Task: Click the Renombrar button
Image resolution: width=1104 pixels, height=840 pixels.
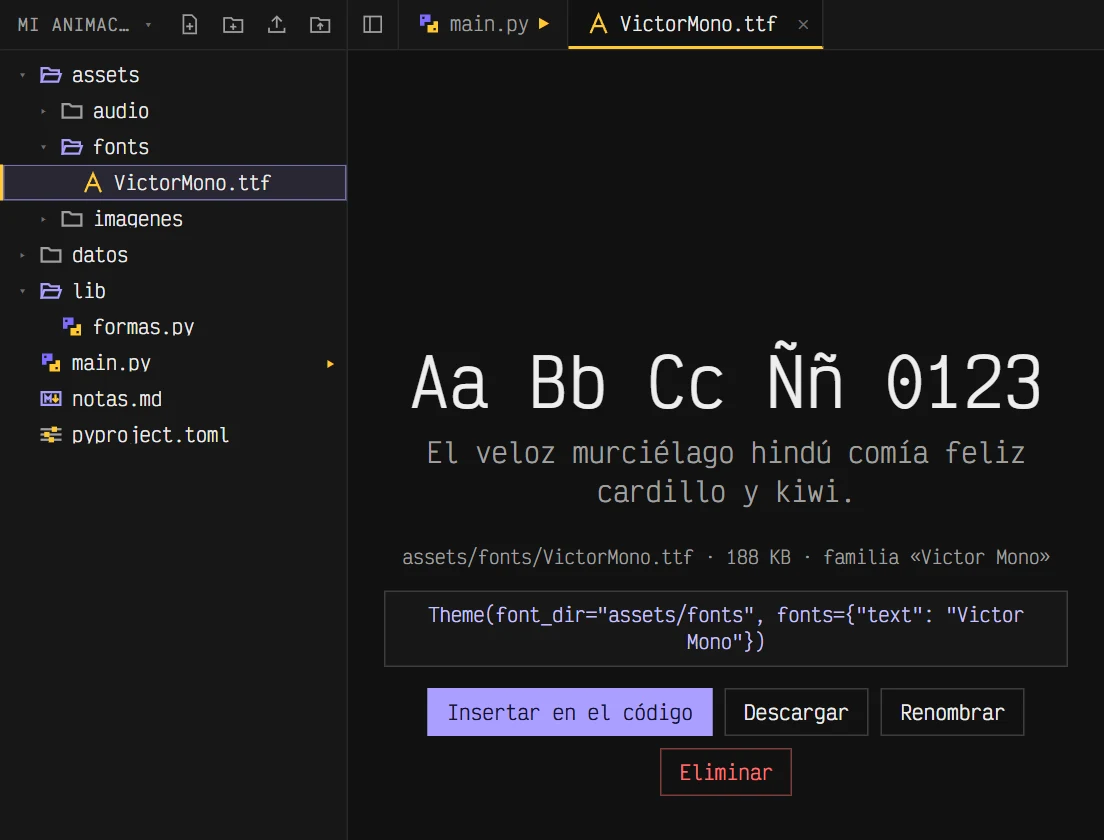Action: point(952,712)
